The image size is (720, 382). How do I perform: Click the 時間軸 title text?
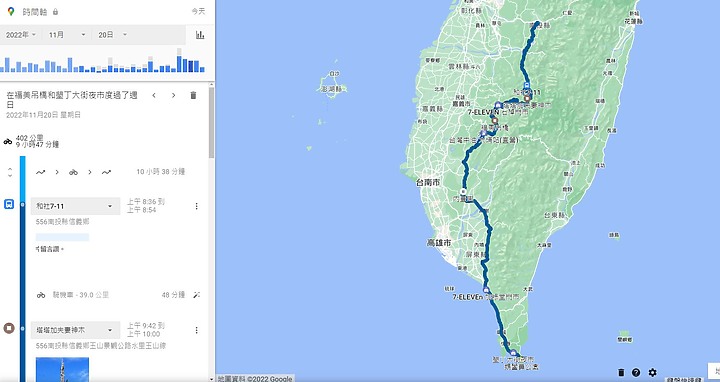(34, 12)
